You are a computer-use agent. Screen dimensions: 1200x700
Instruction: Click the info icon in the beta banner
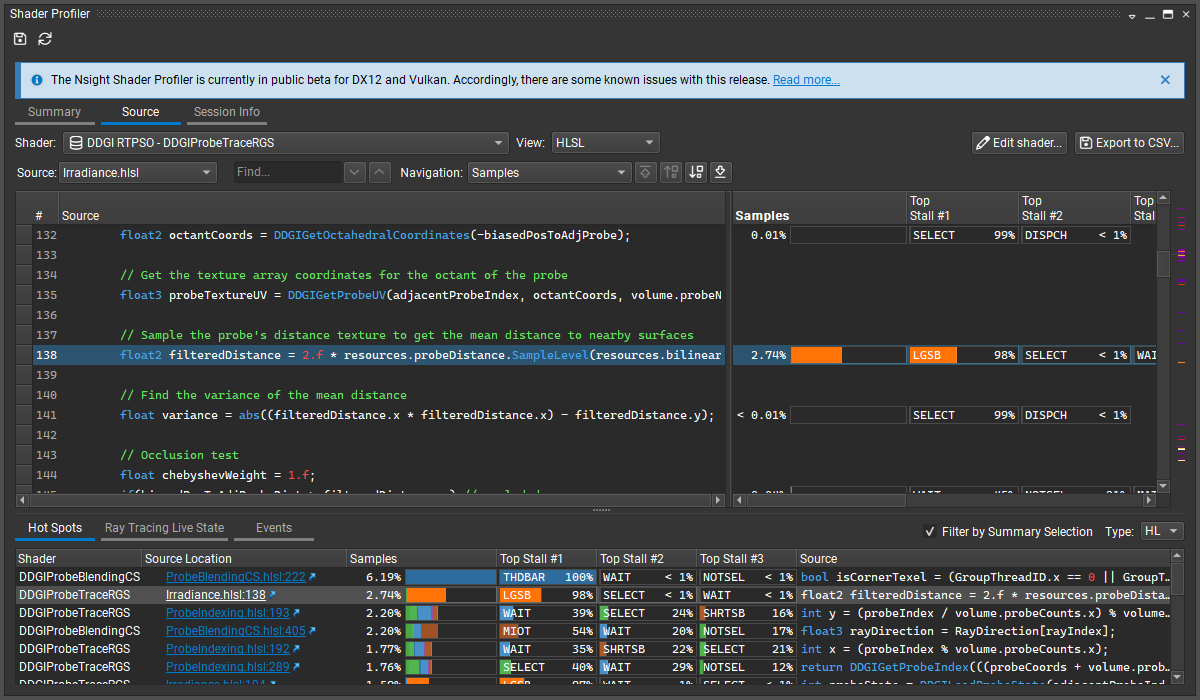coord(37,79)
